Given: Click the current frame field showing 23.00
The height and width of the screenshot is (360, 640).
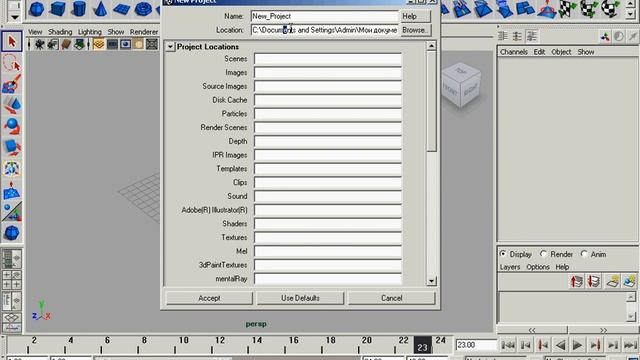Looking at the screenshot, I should click(476, 345).
